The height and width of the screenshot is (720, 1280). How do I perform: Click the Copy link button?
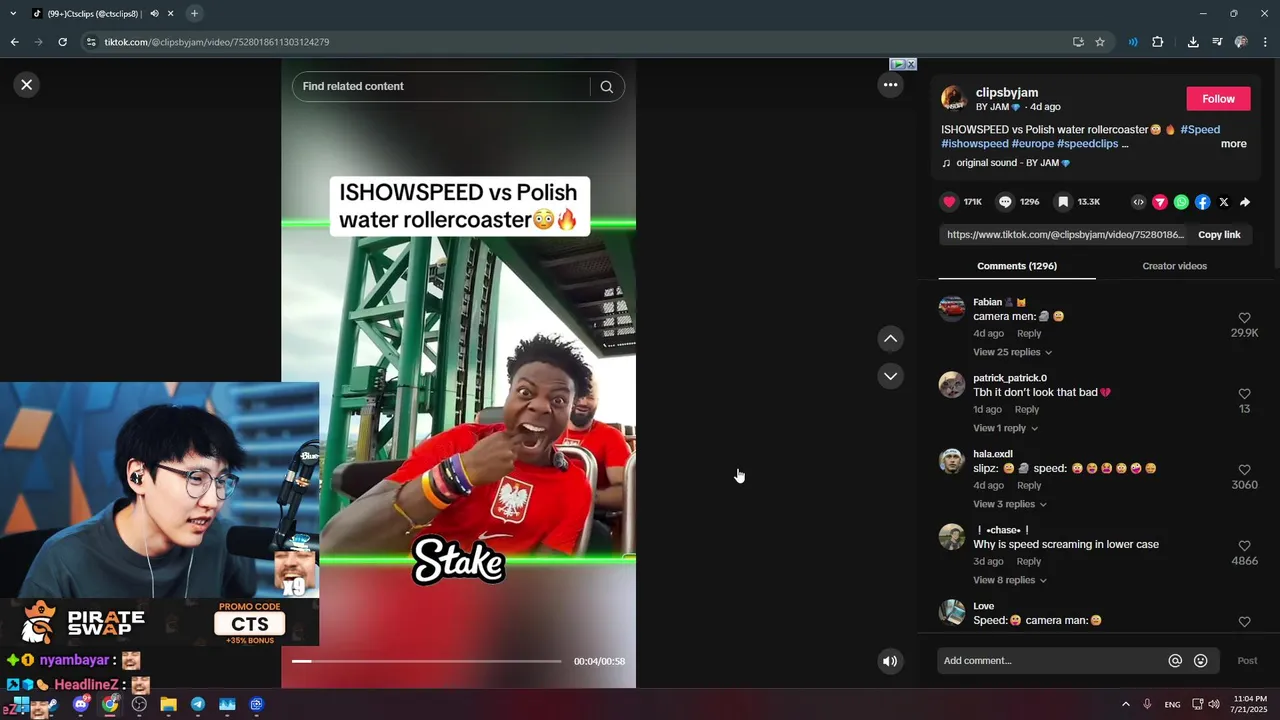1219,235
